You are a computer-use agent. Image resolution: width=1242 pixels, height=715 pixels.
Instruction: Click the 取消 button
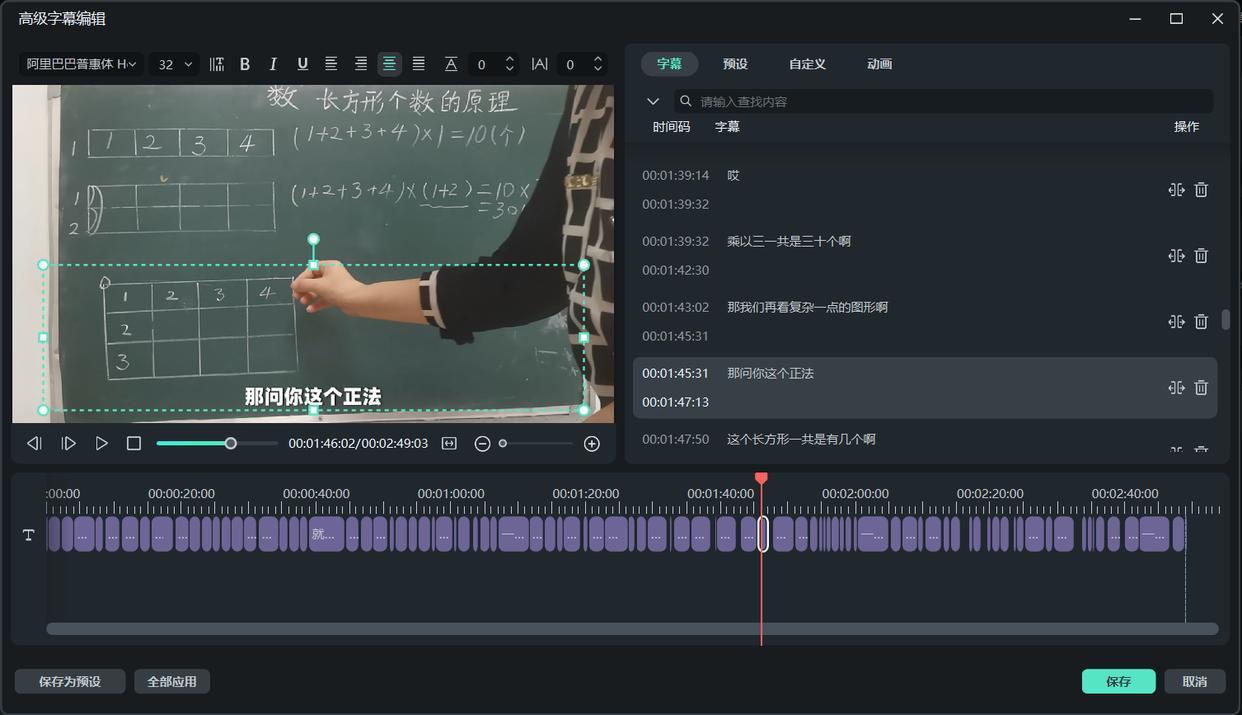pyautogui.click(x=1195, y=681)
